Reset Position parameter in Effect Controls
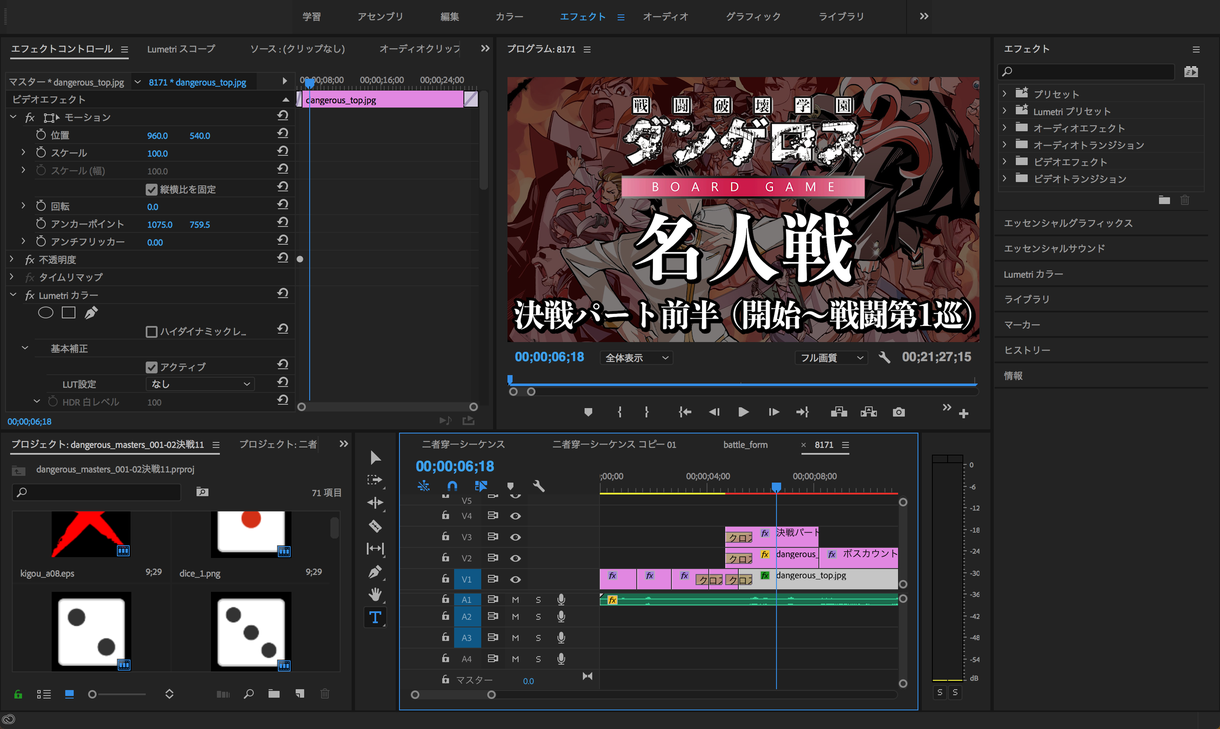 click(x=283, y=135)
